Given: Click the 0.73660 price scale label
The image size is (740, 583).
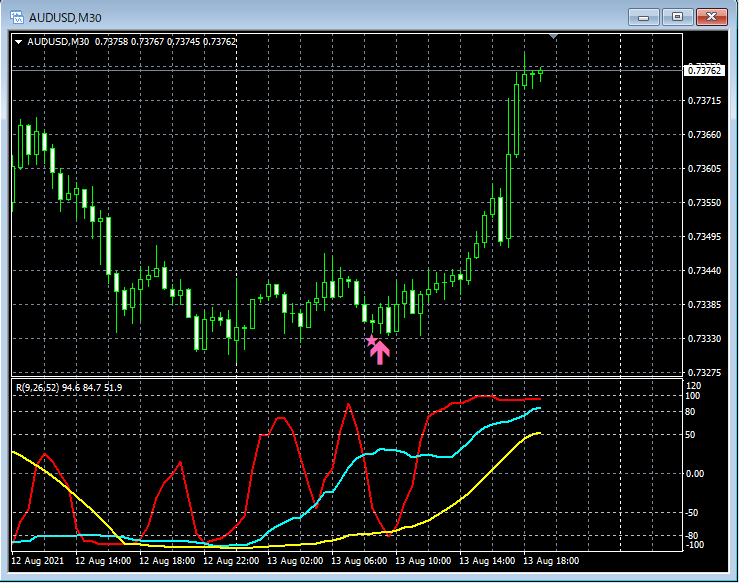Looking at the screenshot, I should coord(704,135).
